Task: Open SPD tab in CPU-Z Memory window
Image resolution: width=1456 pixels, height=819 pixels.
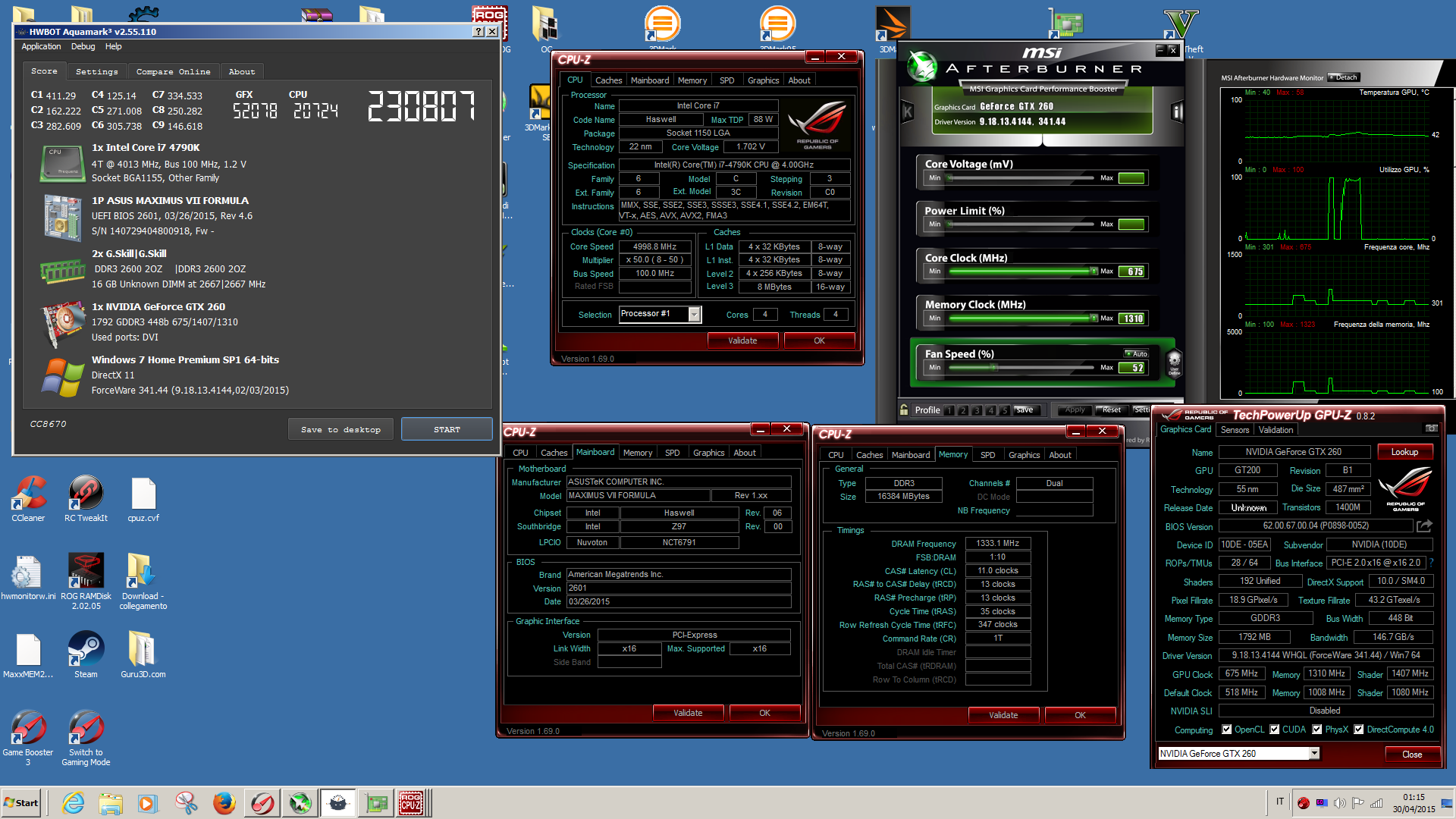Action: click(987, 455)
